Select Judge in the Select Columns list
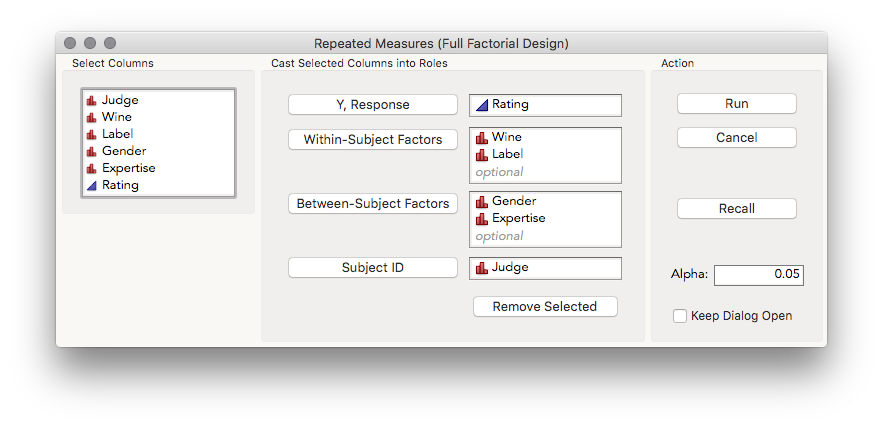The image size is (883, 427). 158,100
